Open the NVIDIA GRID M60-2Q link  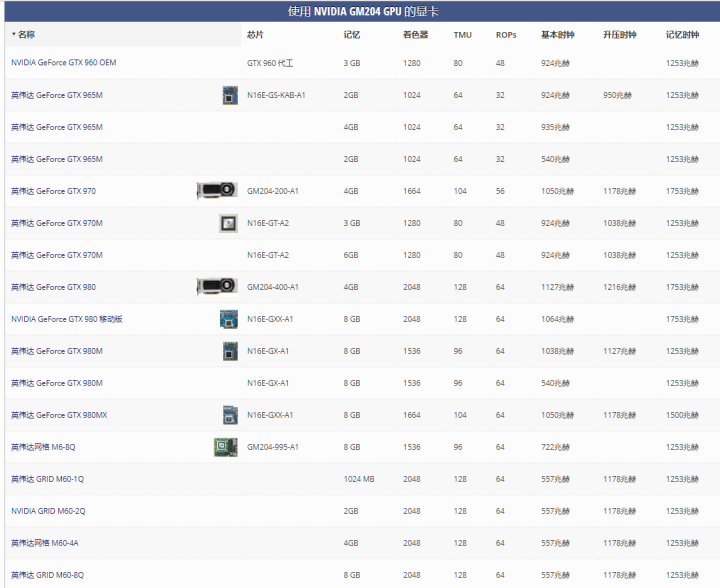point(48,511)
